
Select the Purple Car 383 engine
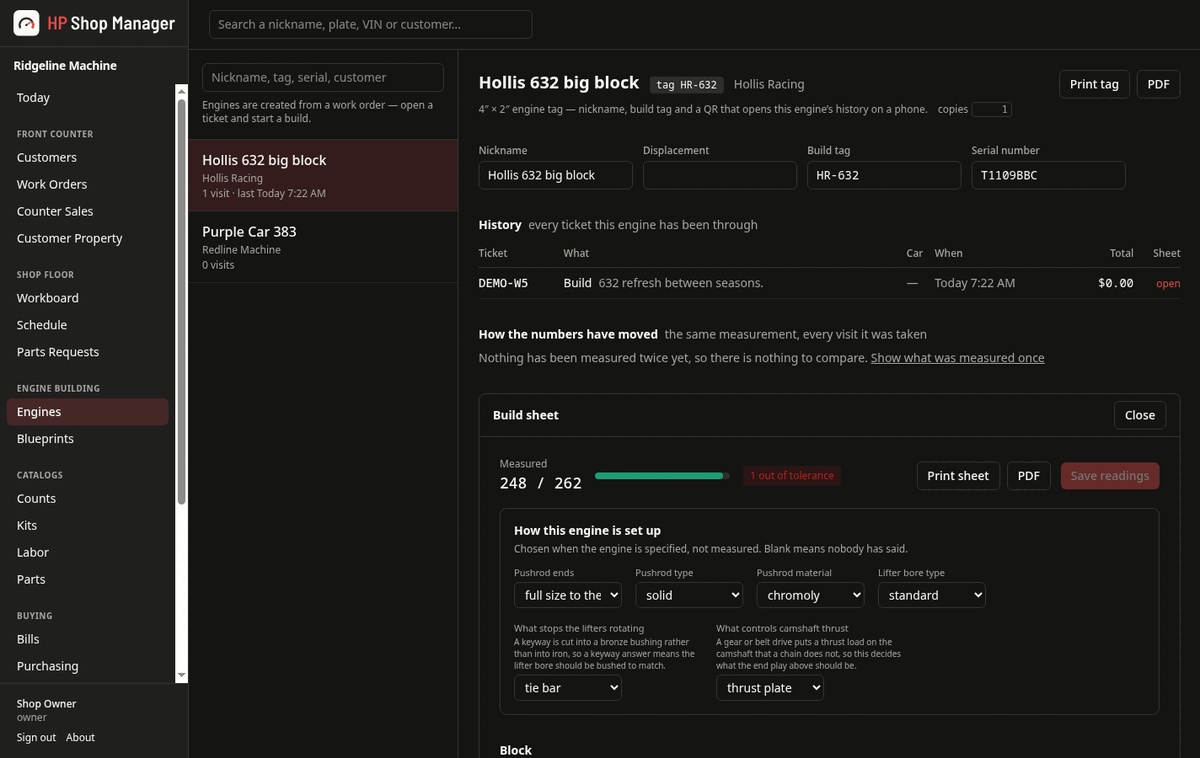pos(323,247)
